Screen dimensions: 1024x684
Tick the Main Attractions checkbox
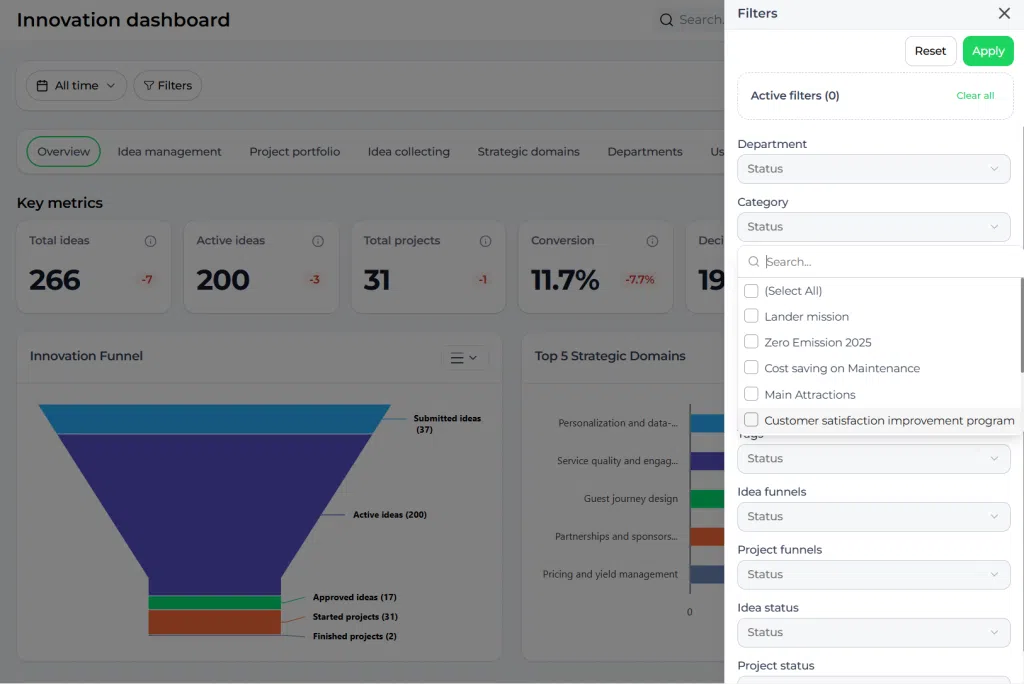tap(751, 394)
